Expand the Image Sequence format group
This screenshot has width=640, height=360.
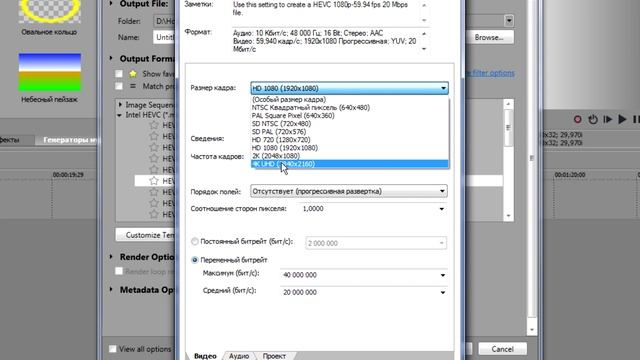click(x=120, y=104)
